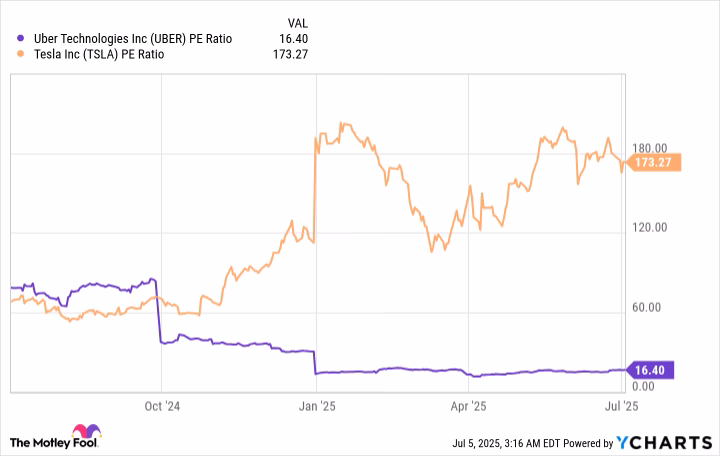The width and height of the screenshot is (720, 456).
Task: Click the purple 16.40 value tag on chart
Action: [653, 370]
